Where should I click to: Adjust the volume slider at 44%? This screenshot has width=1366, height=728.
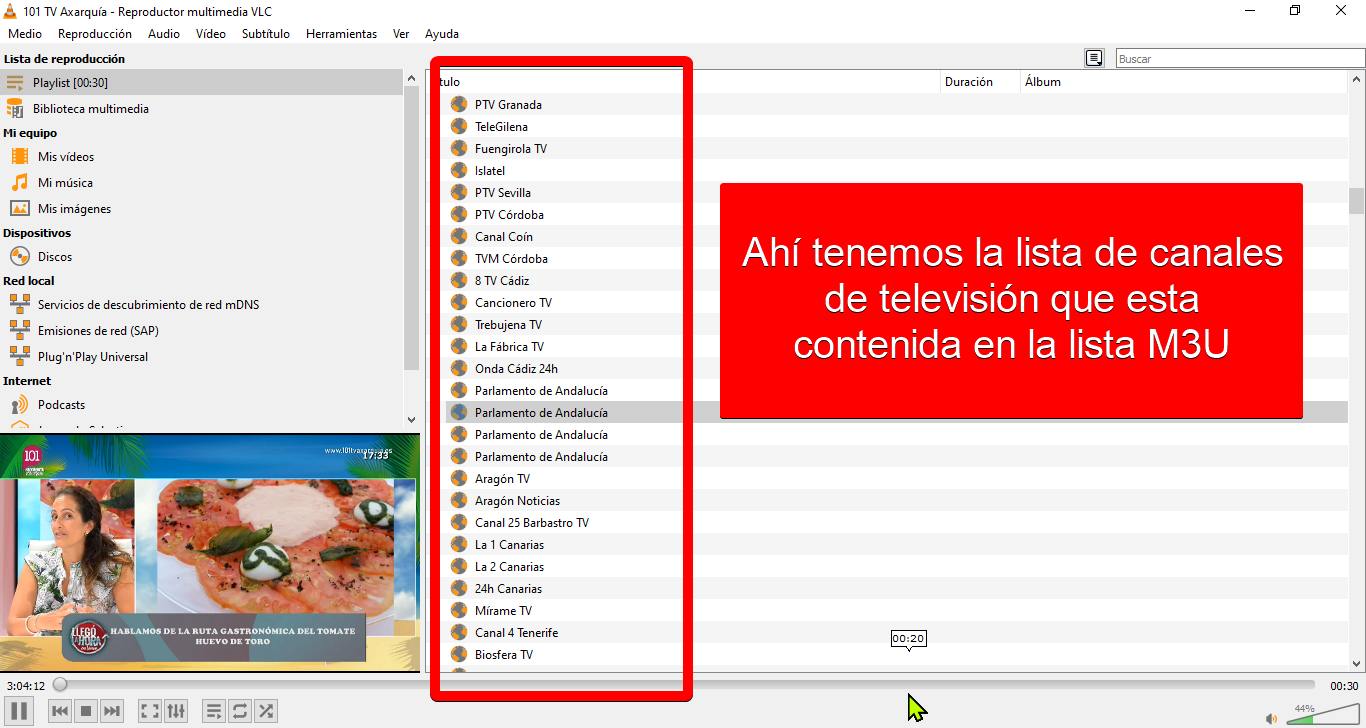pyautogui.click(x=1321, y=714)
